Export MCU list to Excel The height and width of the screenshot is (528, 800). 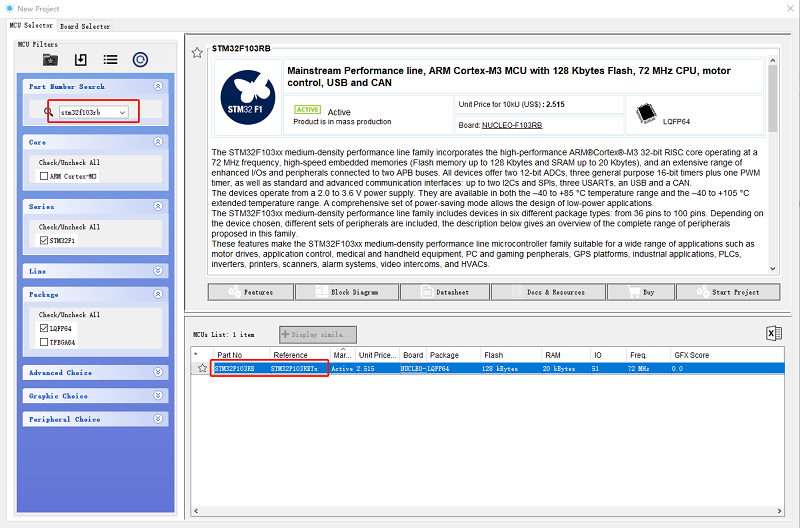click(x=773, y=334)
